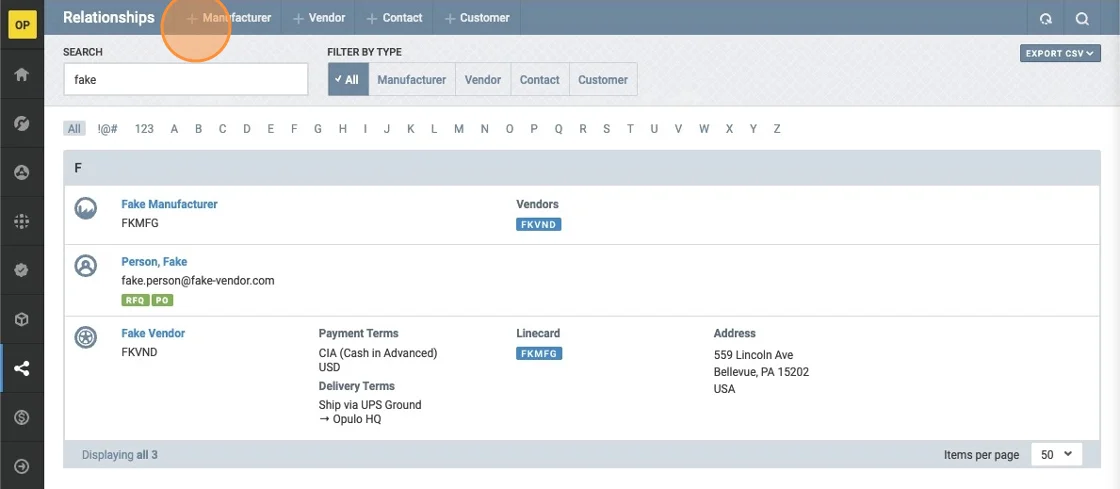Add a new Customer from top bar
Screen dimensions: 1120x489
tap(477, 18)
